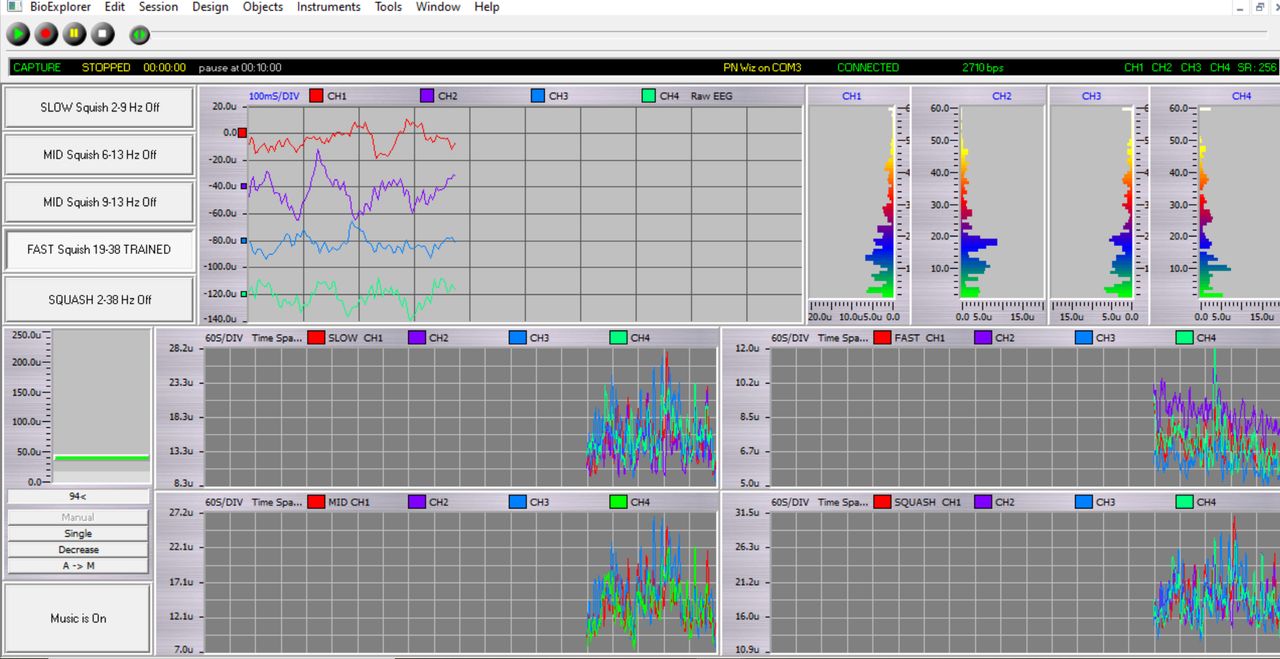
Task: Click the green CH4 swatch in Raw EEG
Action: [648, 96]
